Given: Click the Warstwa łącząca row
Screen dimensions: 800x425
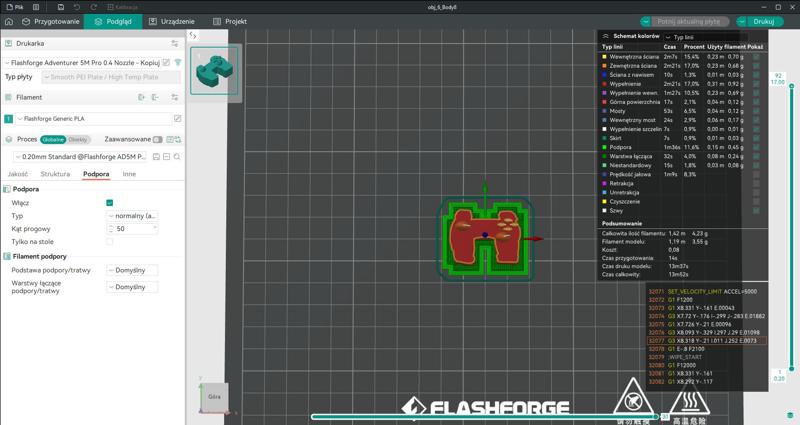Looking at the screenshot, I should pos(682,156).
